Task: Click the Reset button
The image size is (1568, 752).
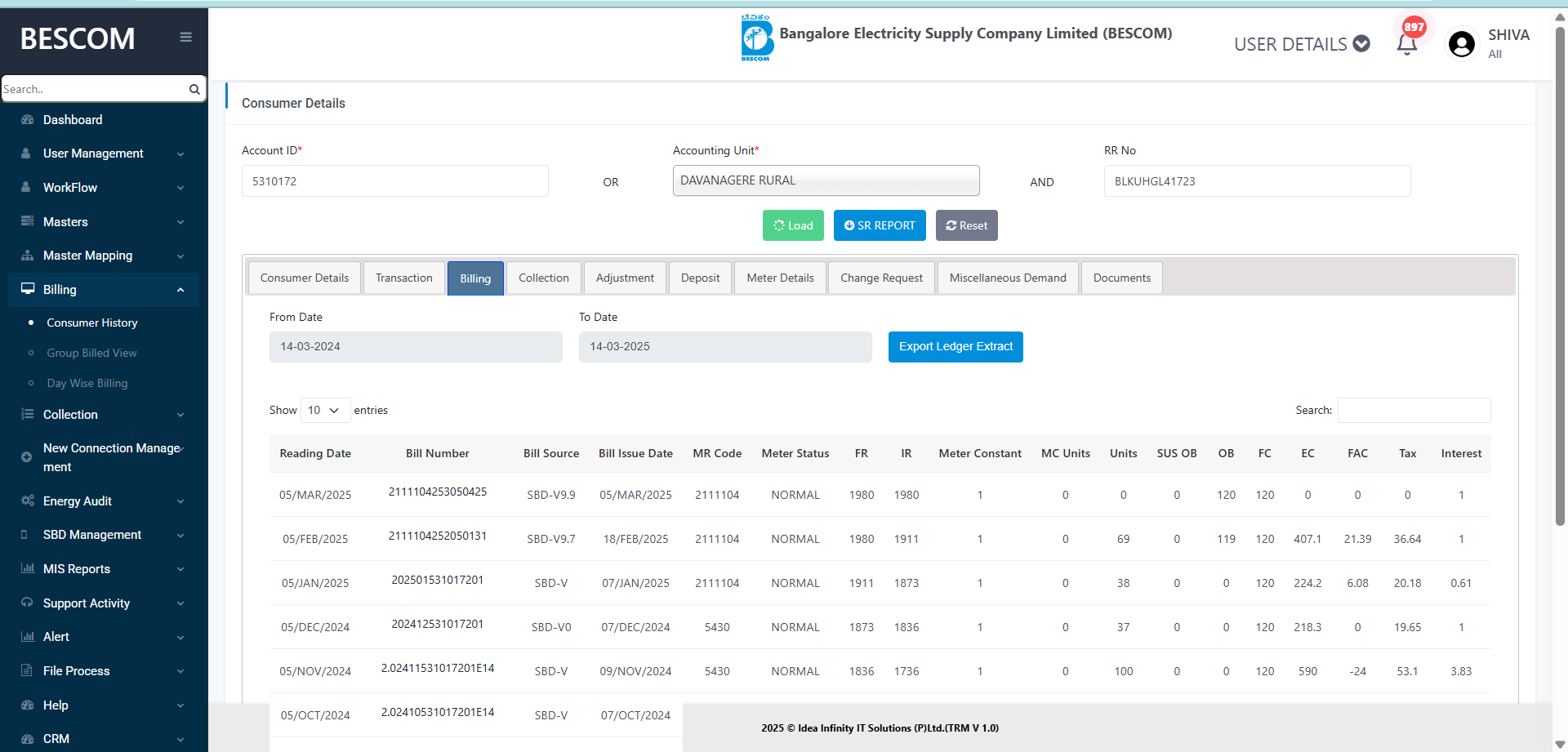Action: (967, 225)
